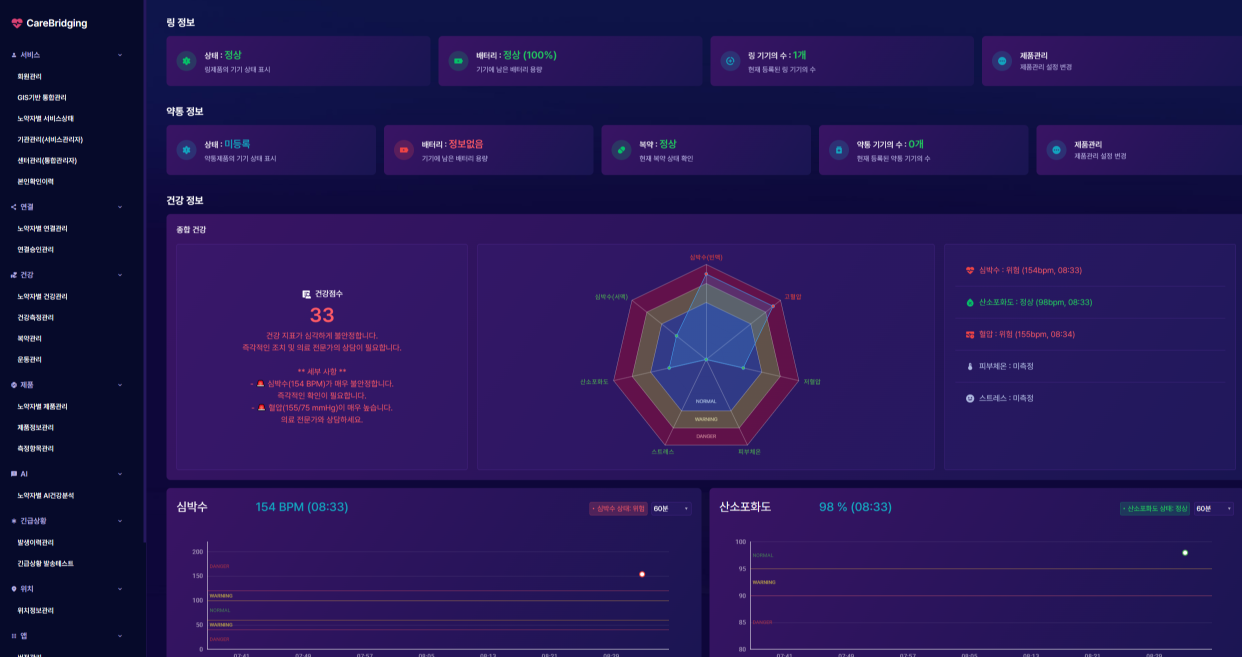
Task: Select 복약관리 from the sidebar
Action: click(30, 339)
